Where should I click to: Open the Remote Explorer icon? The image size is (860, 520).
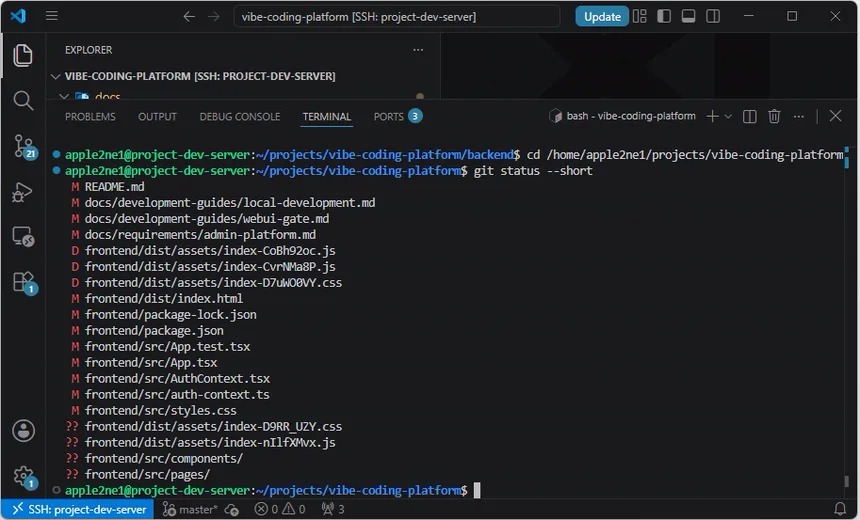click(x=23, y=237)
